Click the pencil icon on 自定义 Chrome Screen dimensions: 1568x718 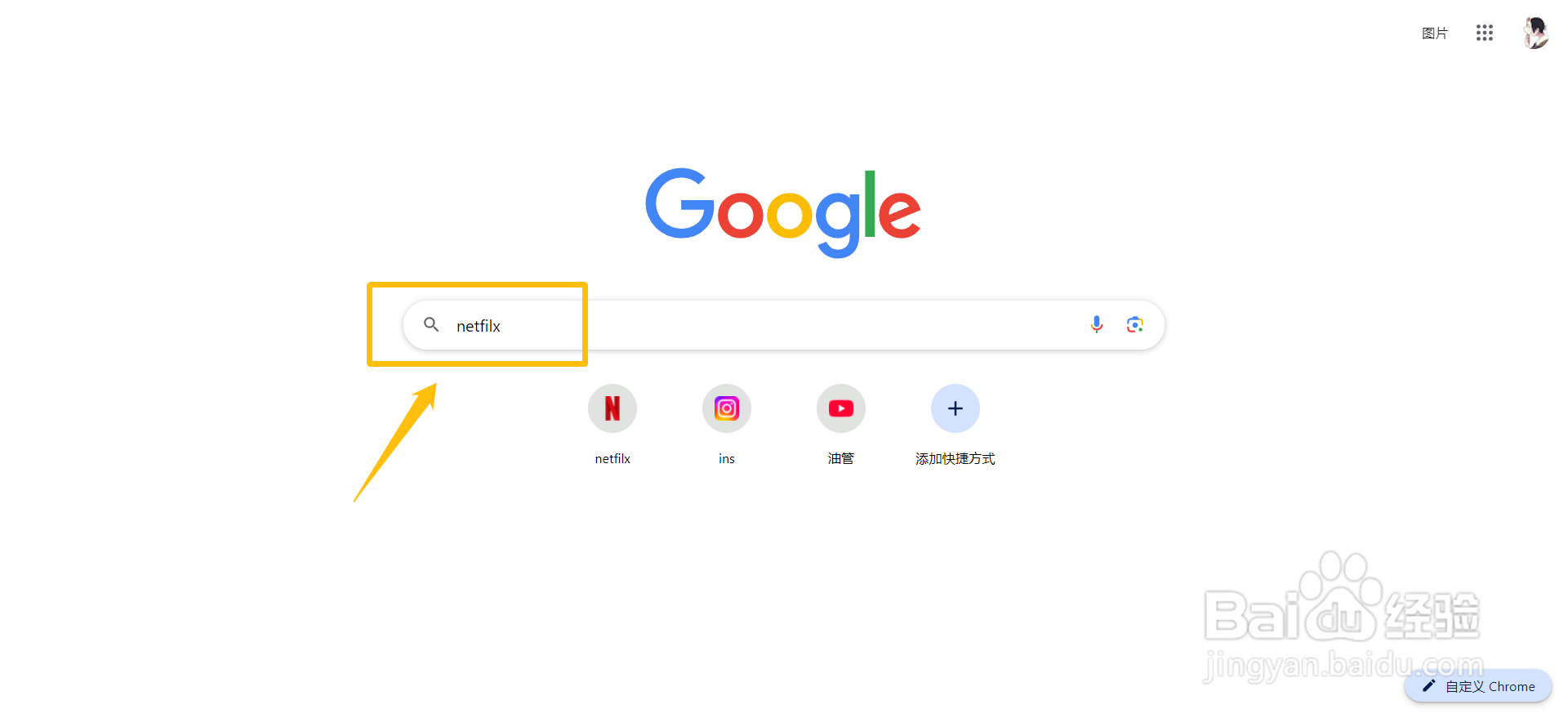point(1428,686)
